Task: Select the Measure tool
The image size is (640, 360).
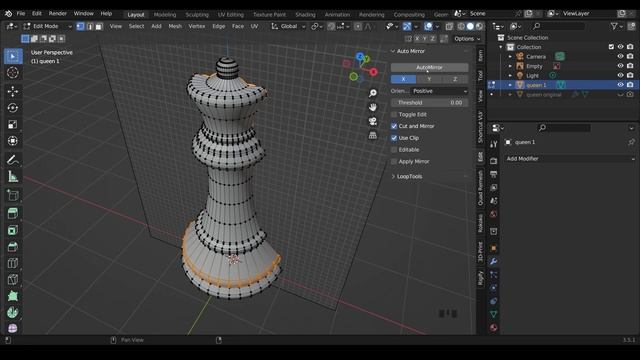Action: (x=13, y=176)
